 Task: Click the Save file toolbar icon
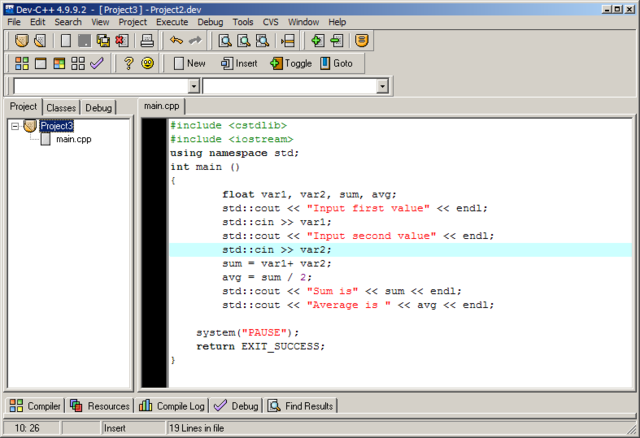(84, 40)
